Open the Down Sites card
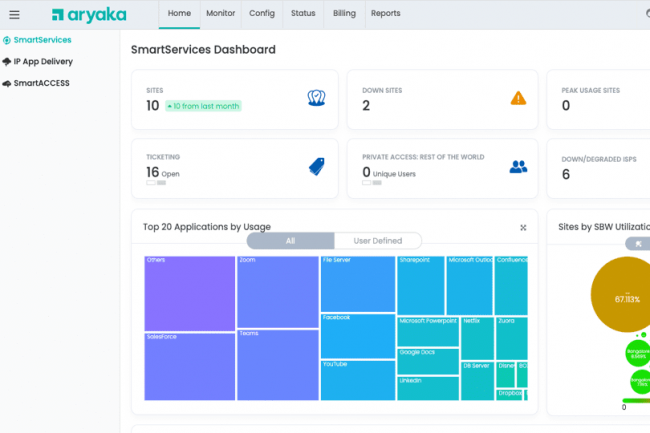Viewport: 650px width, 433px height. 442,99
